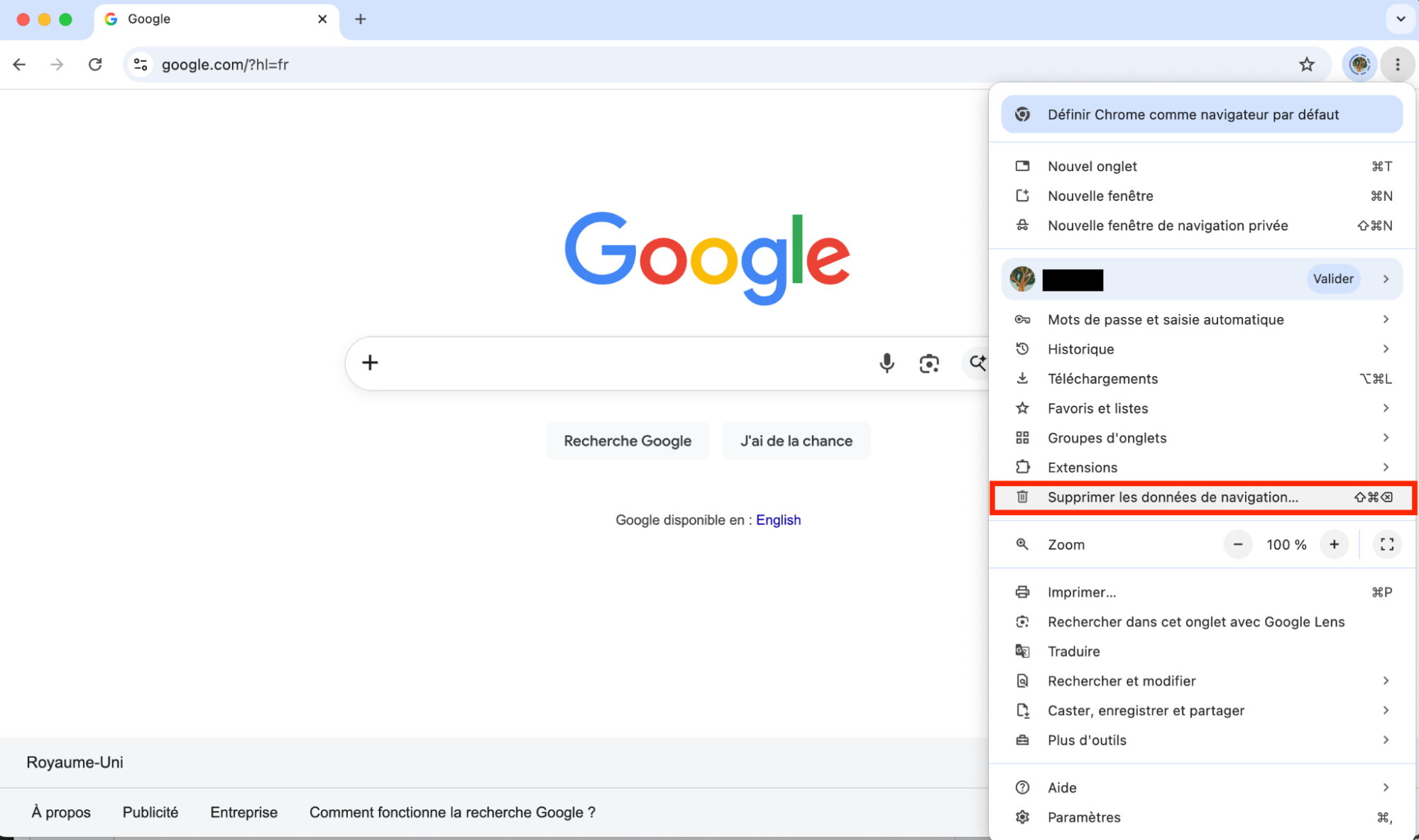Close the Google tab
The height and width of the screenshot is (840, 1419).
coord(322,19)
